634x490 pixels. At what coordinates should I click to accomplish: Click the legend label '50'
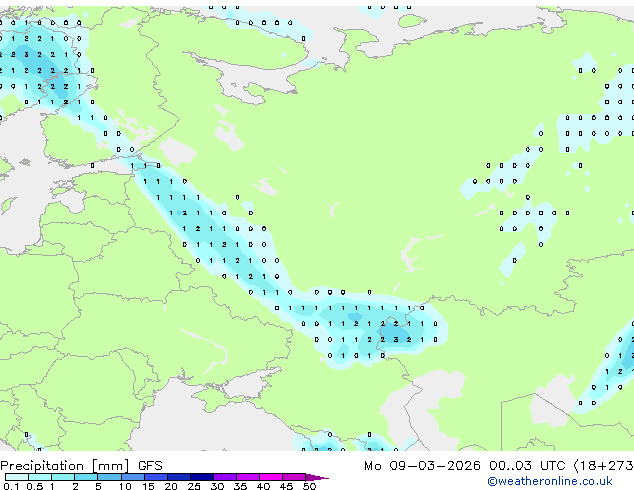click(309, 486)
